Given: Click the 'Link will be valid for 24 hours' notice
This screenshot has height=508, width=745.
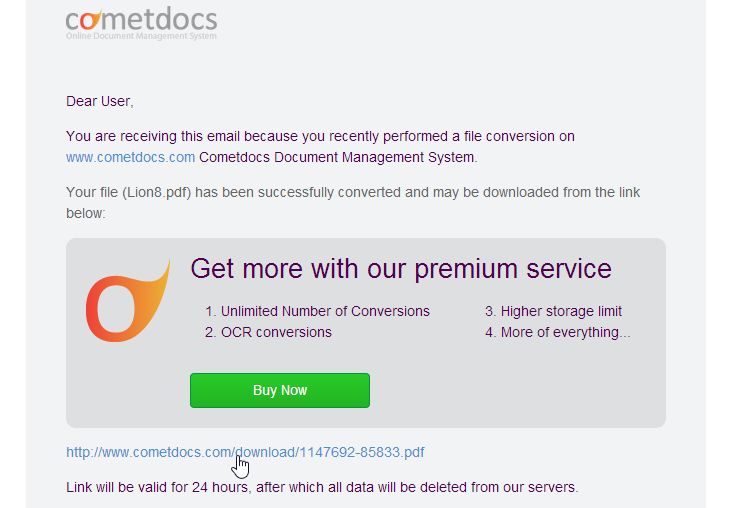Looking at the screenshot, I should [x=322, y=487].
